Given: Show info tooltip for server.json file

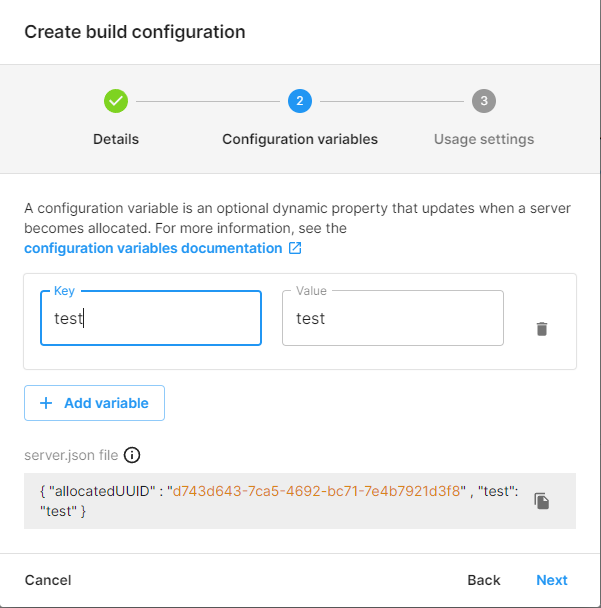Looking at the screenshot, I should coord(132,455).
